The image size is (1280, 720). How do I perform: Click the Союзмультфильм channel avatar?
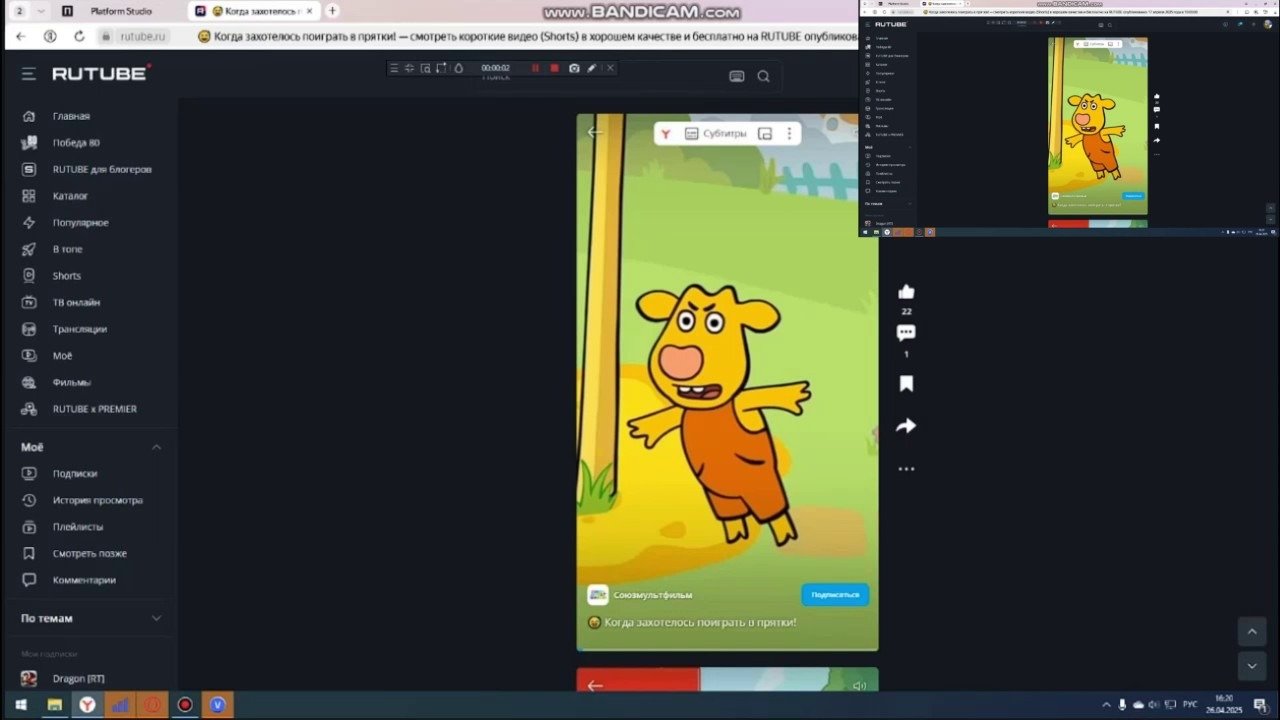pos(598,595)
